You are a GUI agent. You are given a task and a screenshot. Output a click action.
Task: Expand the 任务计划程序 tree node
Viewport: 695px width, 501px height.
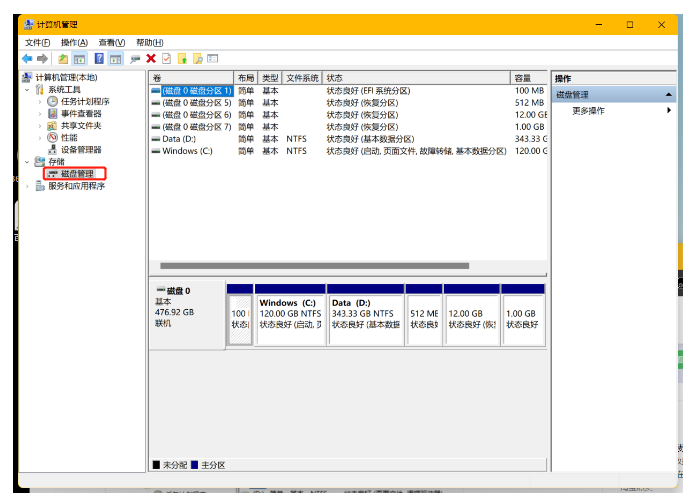click(39, 102)
